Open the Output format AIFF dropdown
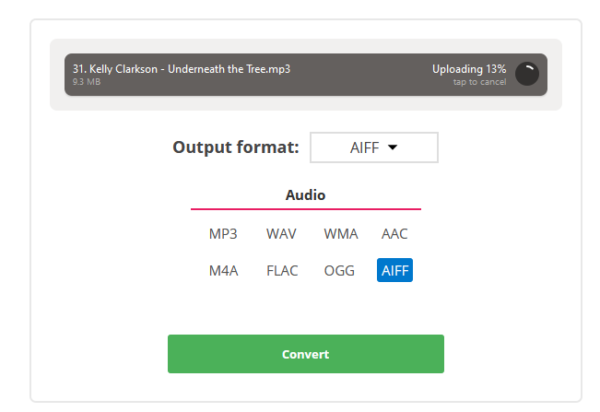The image size is (600, 412). coord(374,147)
